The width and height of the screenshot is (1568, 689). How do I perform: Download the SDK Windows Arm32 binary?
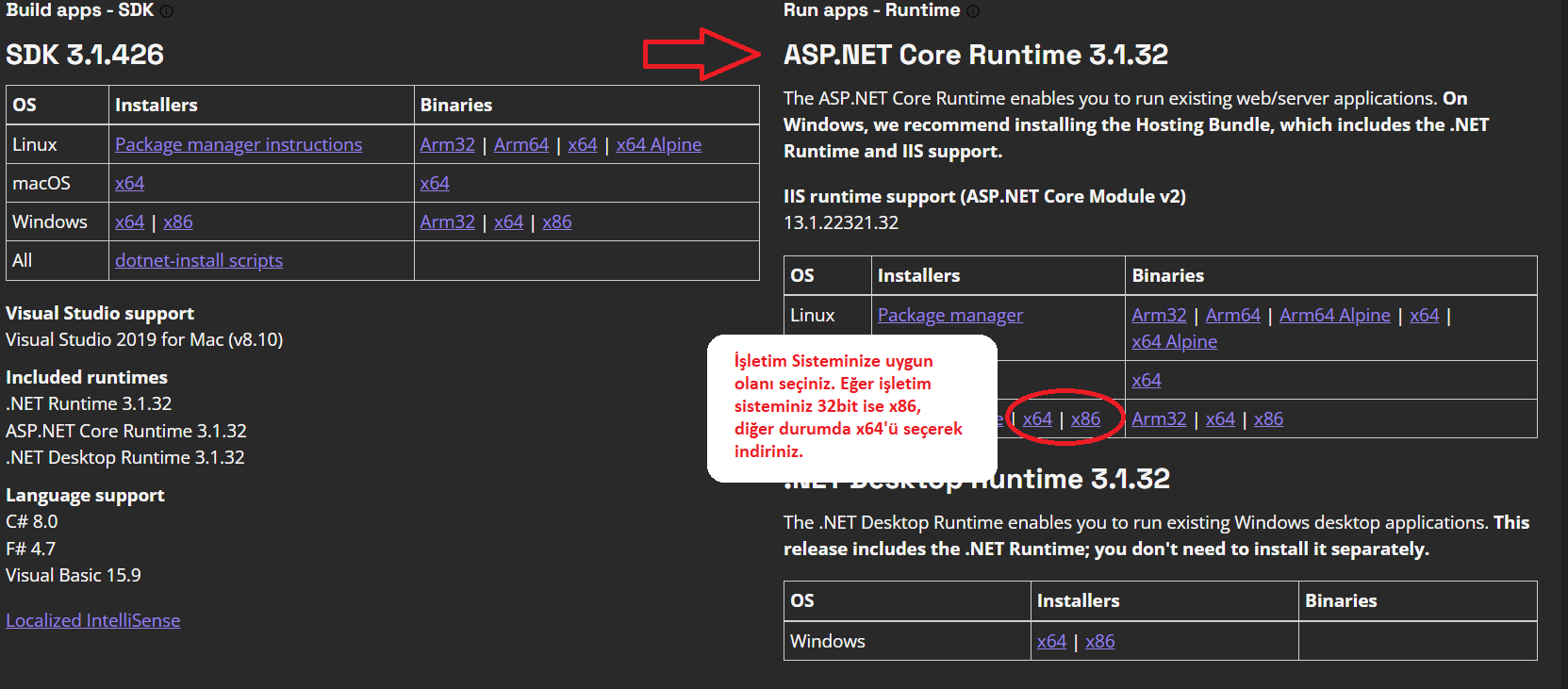click(x=447, y=221)
